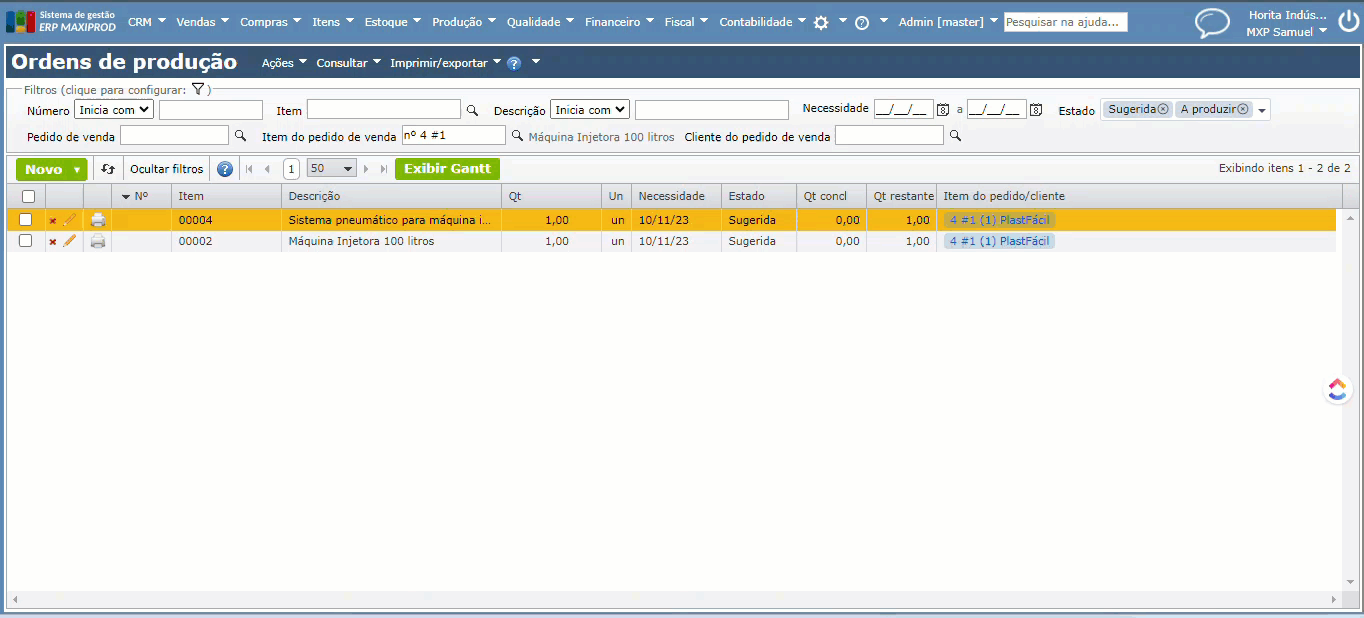This screenshot has height=618, width=1364.
Task: Go to previous page arrow
Action: coord(267,169)
